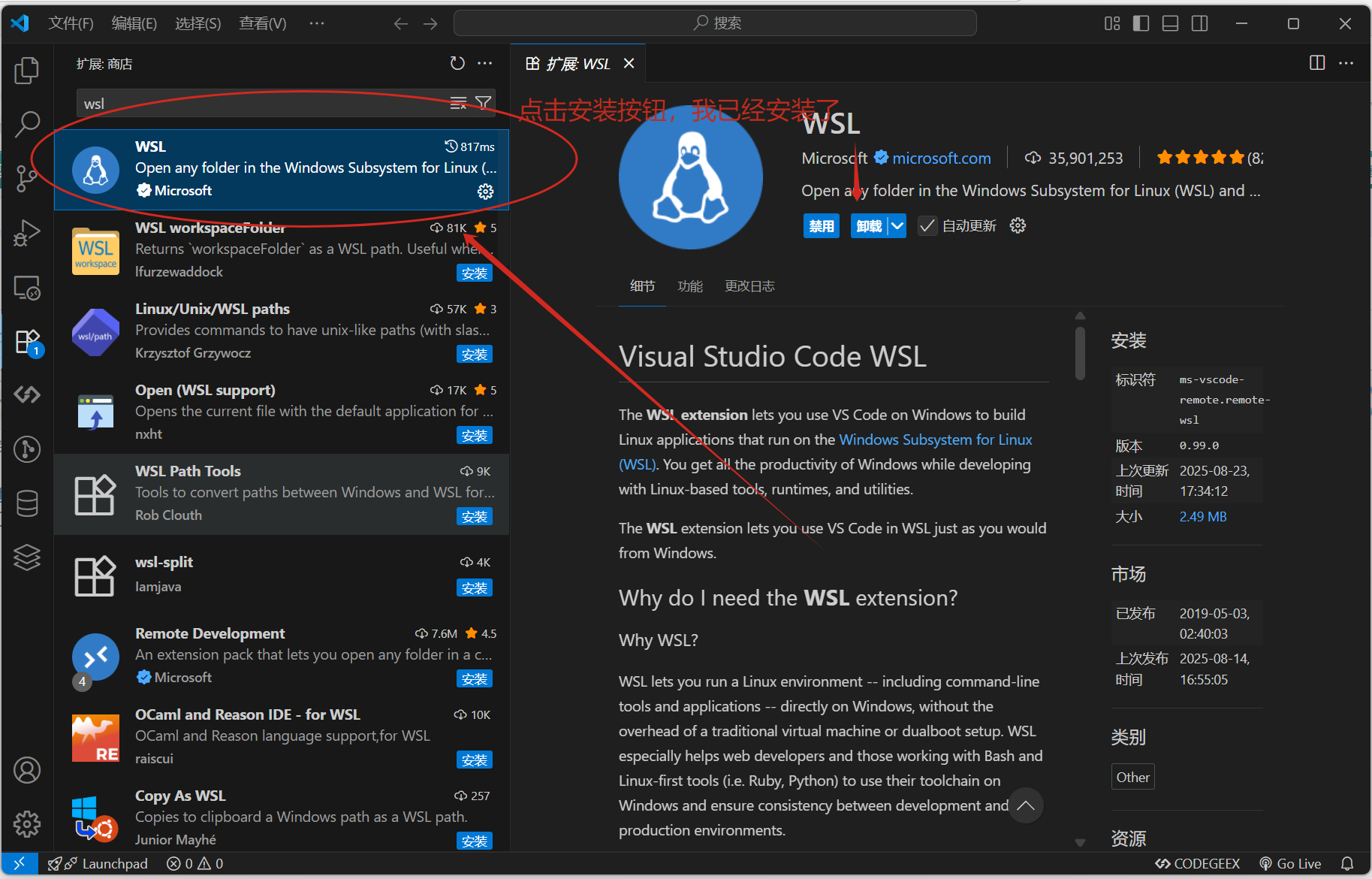Install WSL workspaceFolder extension

(x=475, y=273)
